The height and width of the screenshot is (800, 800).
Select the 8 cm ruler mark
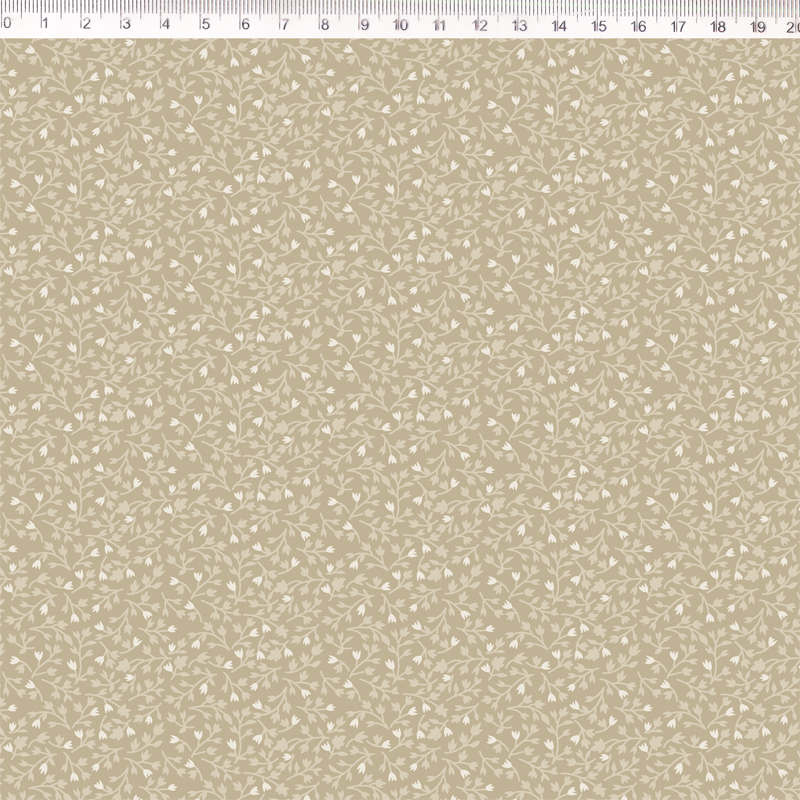(324, 25)
